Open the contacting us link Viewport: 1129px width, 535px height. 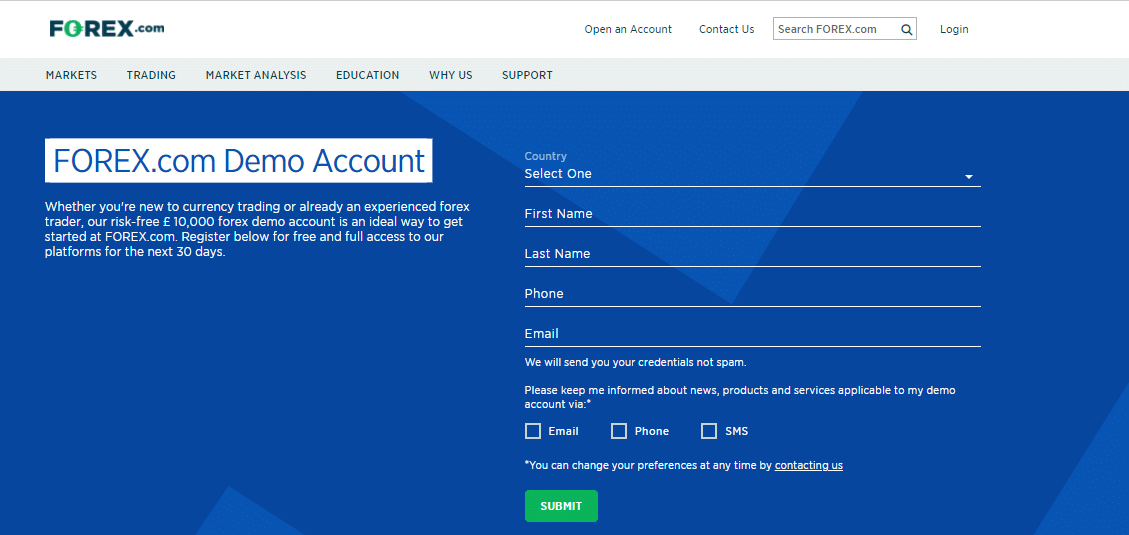click(x=809, y=465)
